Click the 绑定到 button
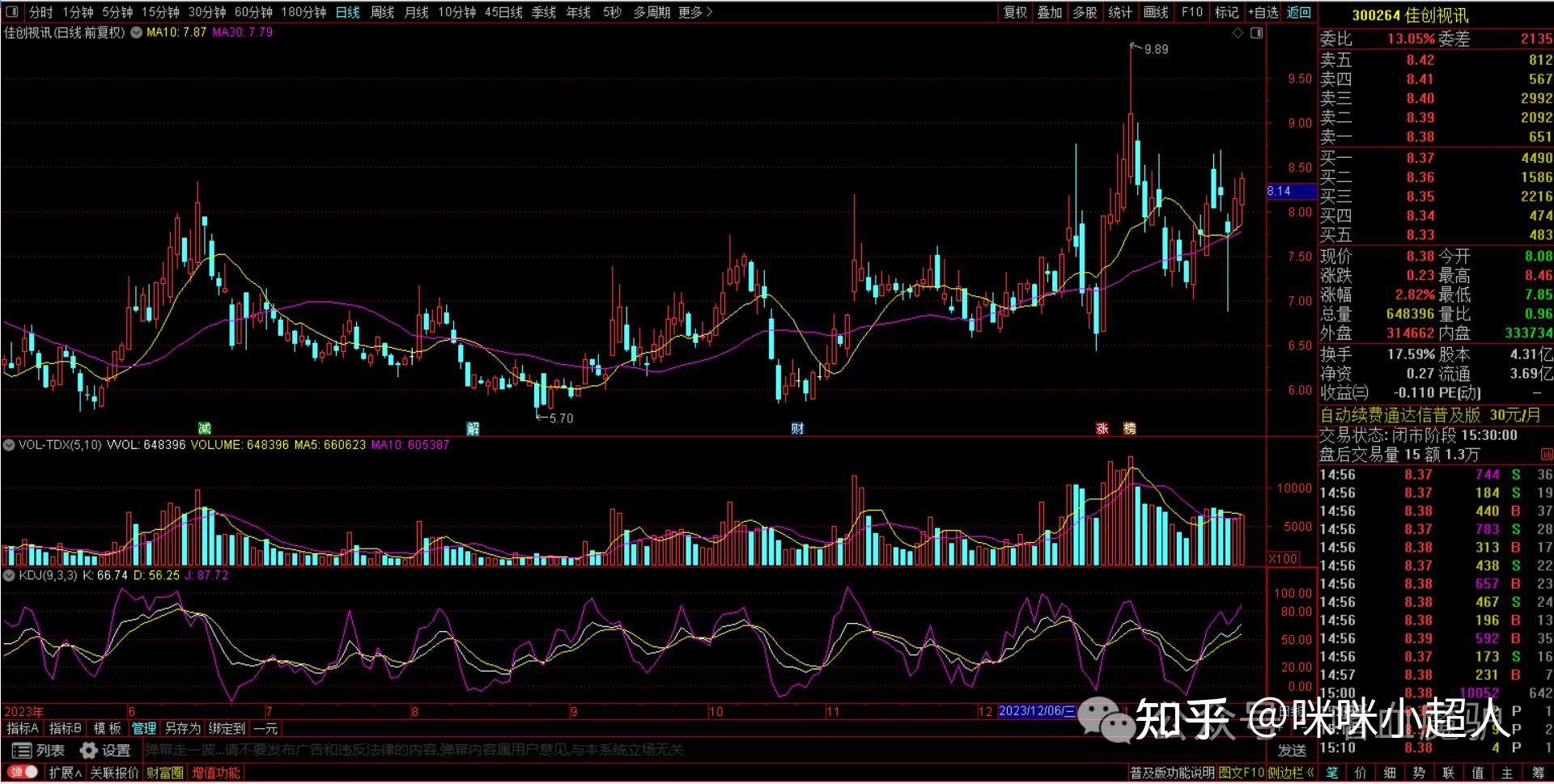 coord(227,728)
